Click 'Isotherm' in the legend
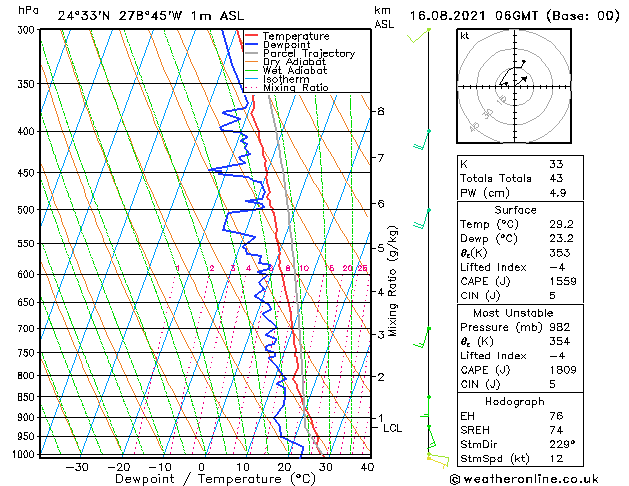The width and height of the screenshot is (629, 486). pyautogui.click(x=286, y=79)
